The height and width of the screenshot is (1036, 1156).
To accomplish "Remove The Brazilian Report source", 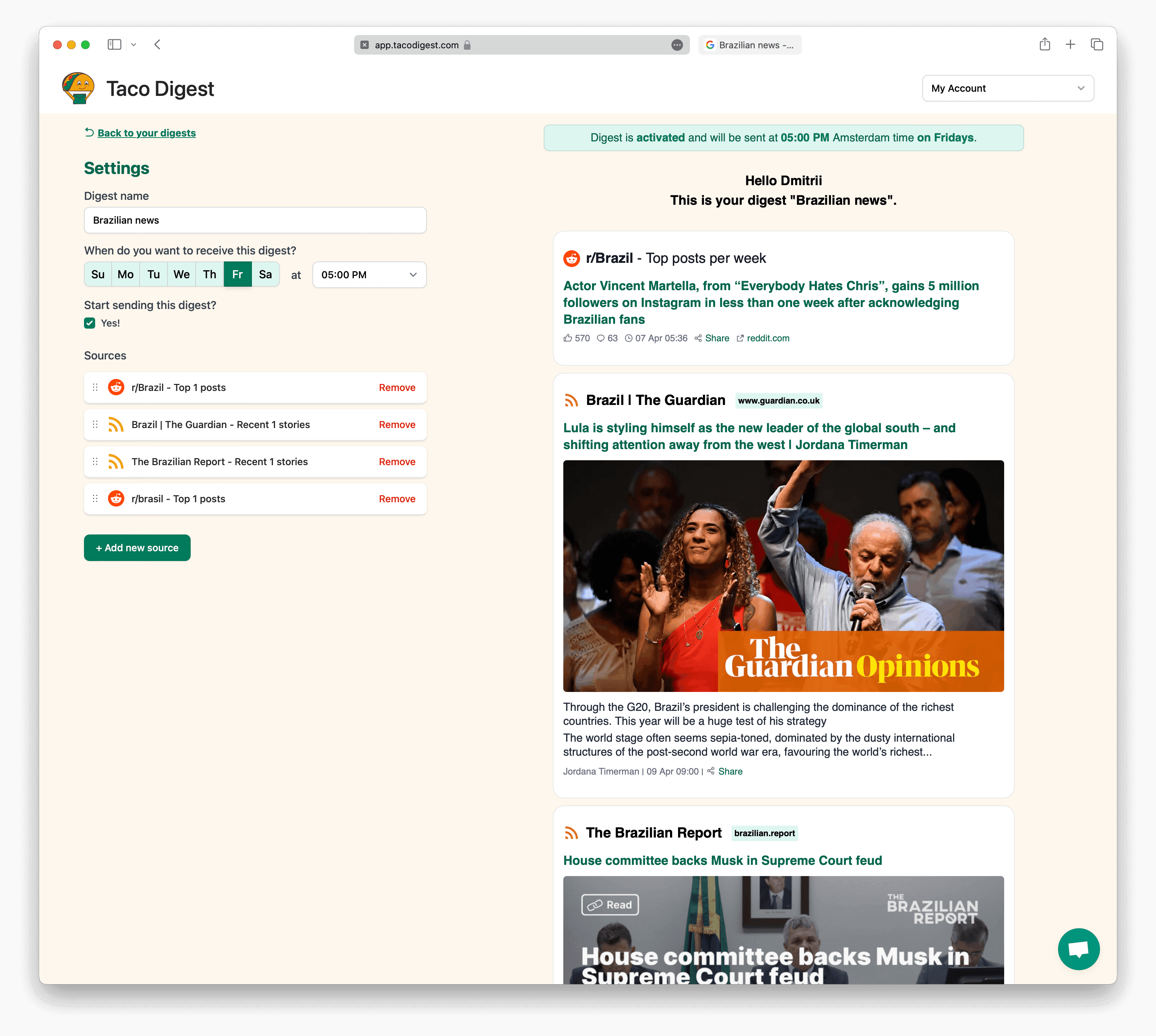I will click(x=397, y=462).
